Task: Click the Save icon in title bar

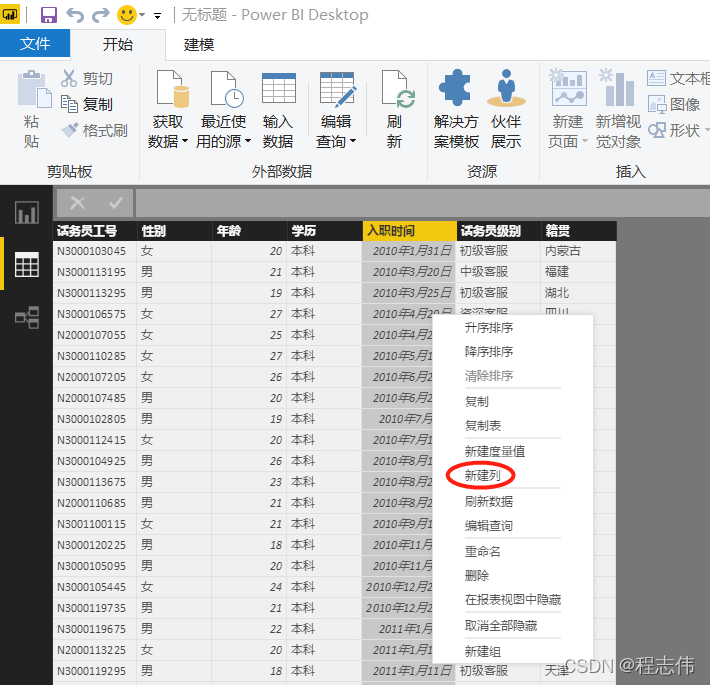Action: (48, 15)
